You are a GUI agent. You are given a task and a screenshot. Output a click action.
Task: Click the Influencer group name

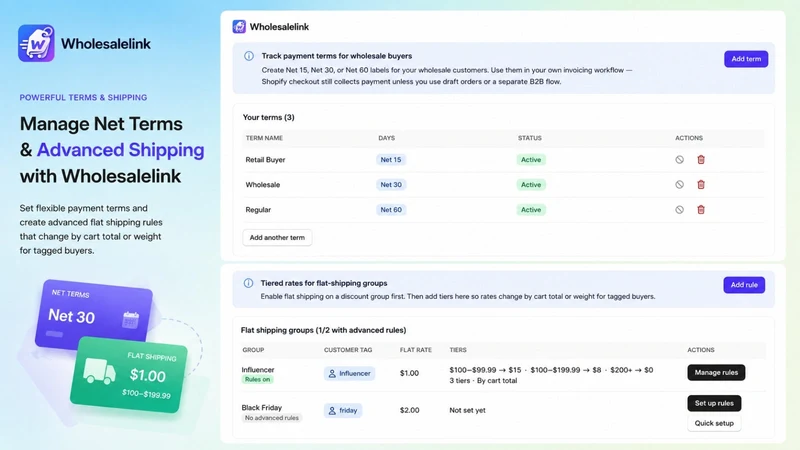pyautogui.click(x=258, y=370)
